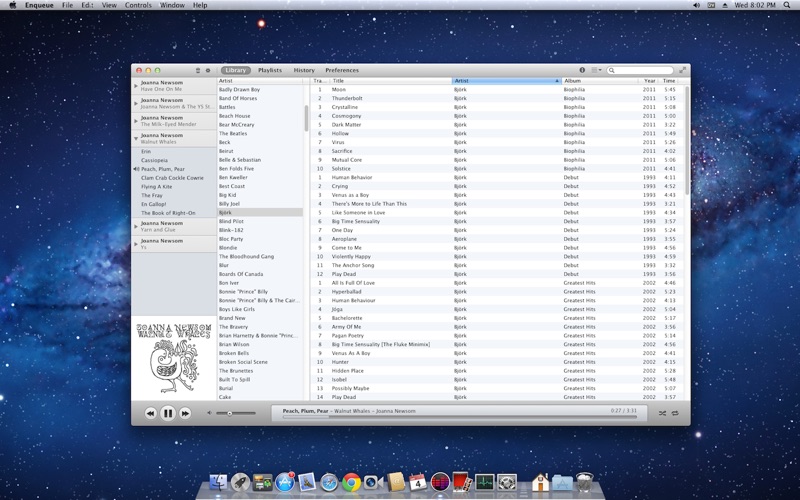Skip to the previous track
800x500 pixels.
click(150, 413)
